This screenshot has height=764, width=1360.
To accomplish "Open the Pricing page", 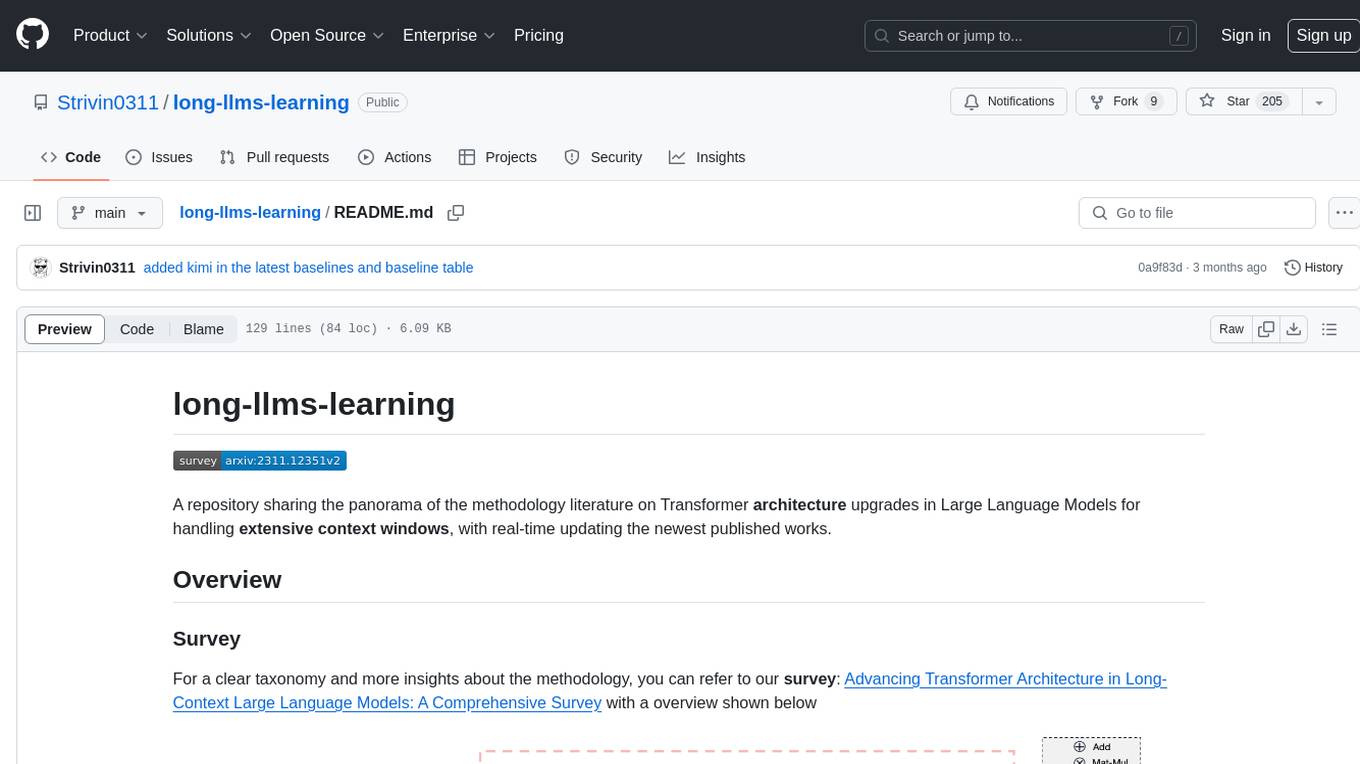I will [x=539, y=35].
